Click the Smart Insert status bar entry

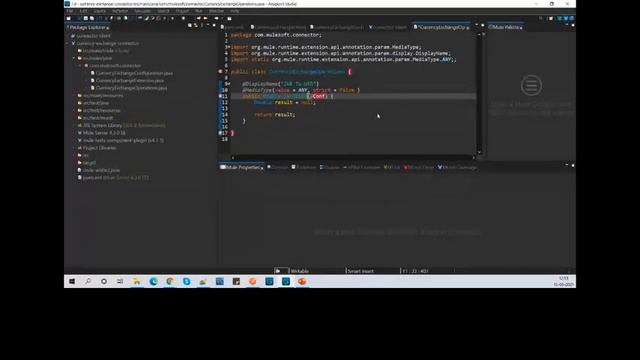tap(360, 271)
